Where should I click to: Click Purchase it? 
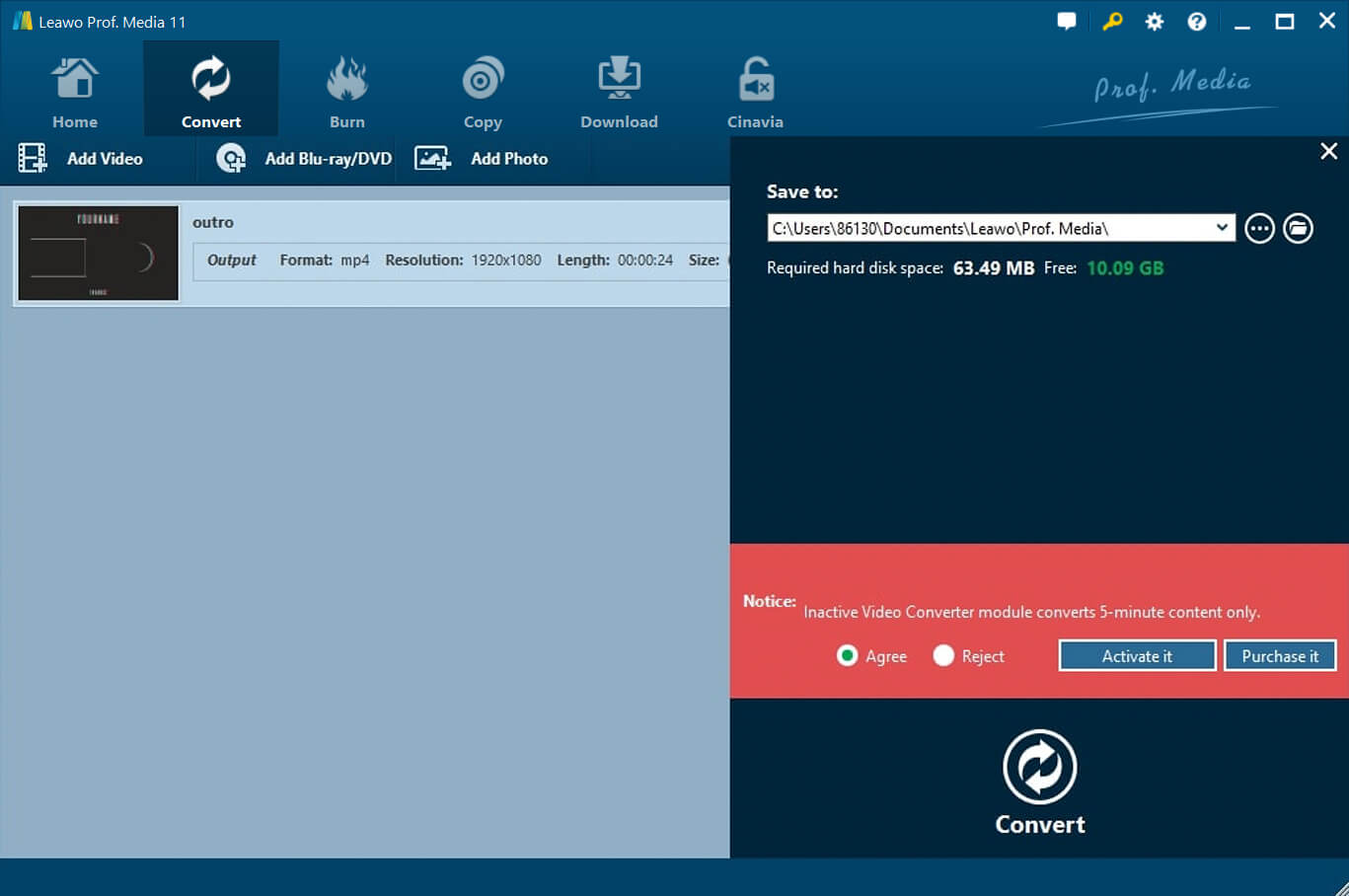tap(1280, 655)
